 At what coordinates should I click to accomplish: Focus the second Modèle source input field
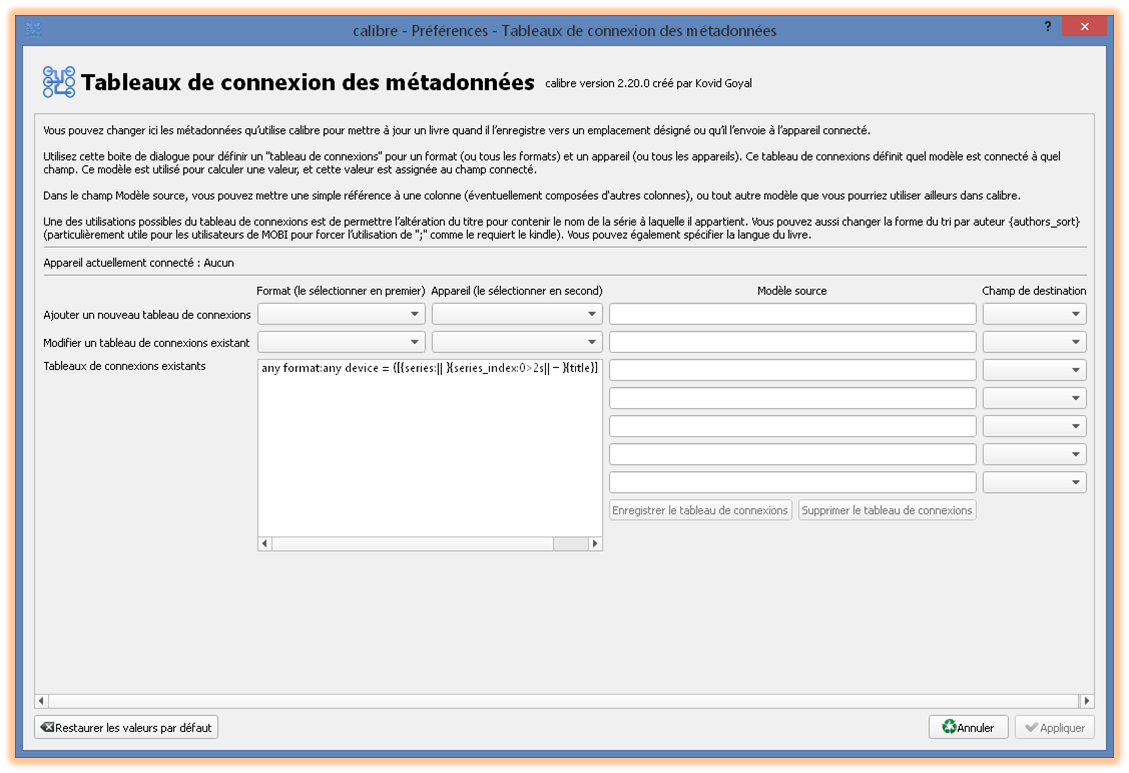coord(793,342)
